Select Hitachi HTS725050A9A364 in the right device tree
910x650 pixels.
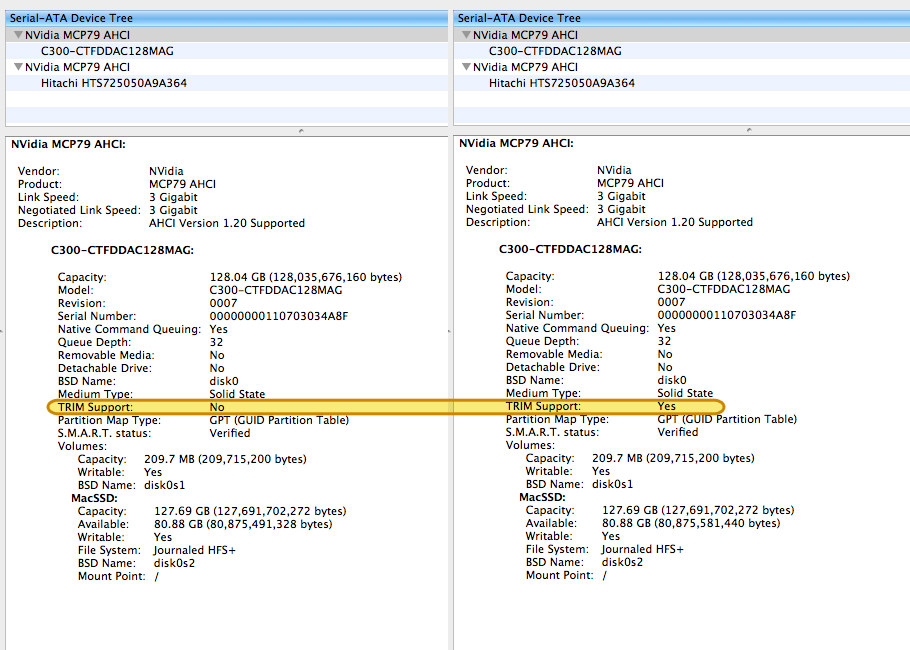coord(561,83)
